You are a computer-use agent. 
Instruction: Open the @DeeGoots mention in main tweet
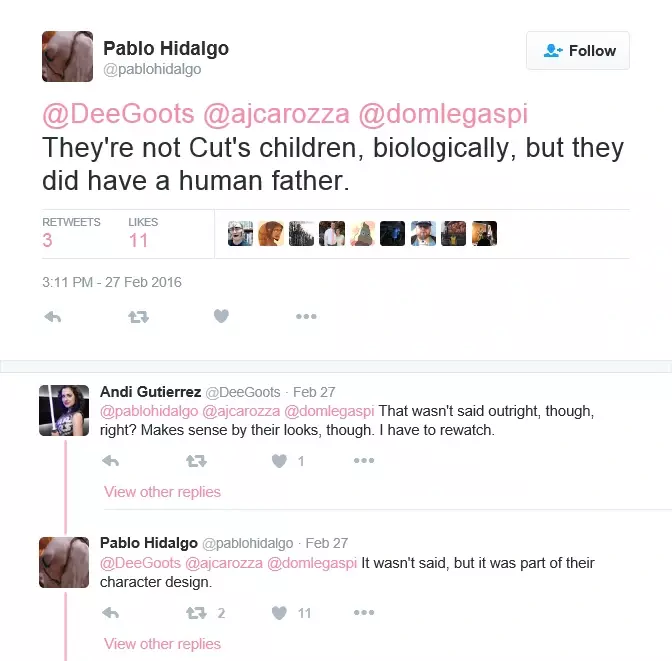pyautogui.click(x=119, y=114)
